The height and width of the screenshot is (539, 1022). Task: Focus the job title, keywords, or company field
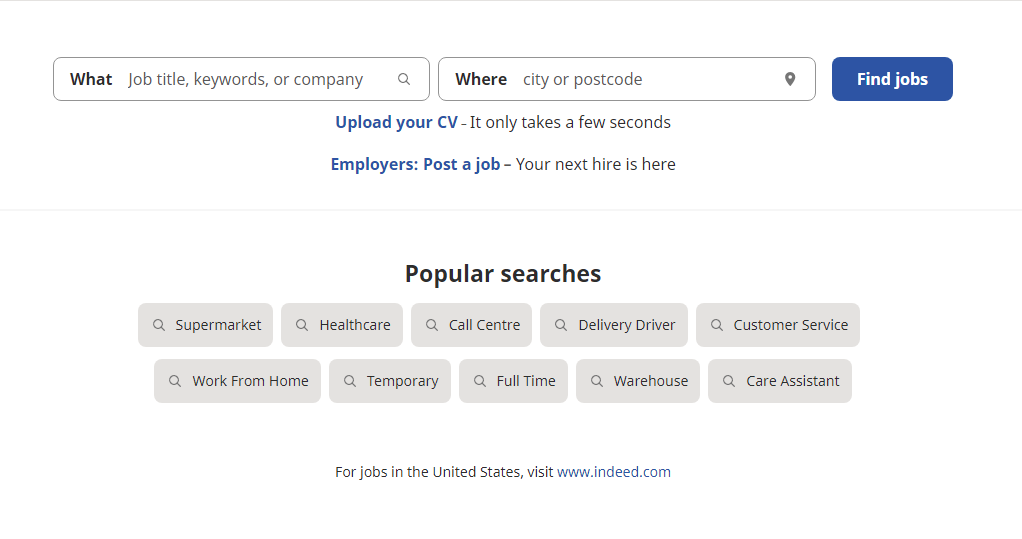(x=250, y=79)
